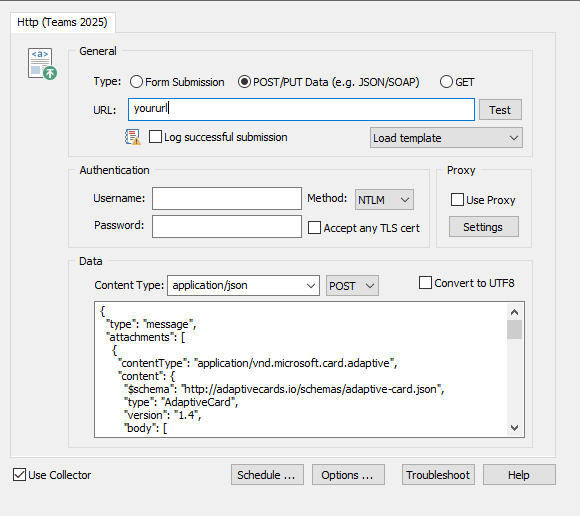
Task: Click inside the Username input field
Action: click(227, 198)
